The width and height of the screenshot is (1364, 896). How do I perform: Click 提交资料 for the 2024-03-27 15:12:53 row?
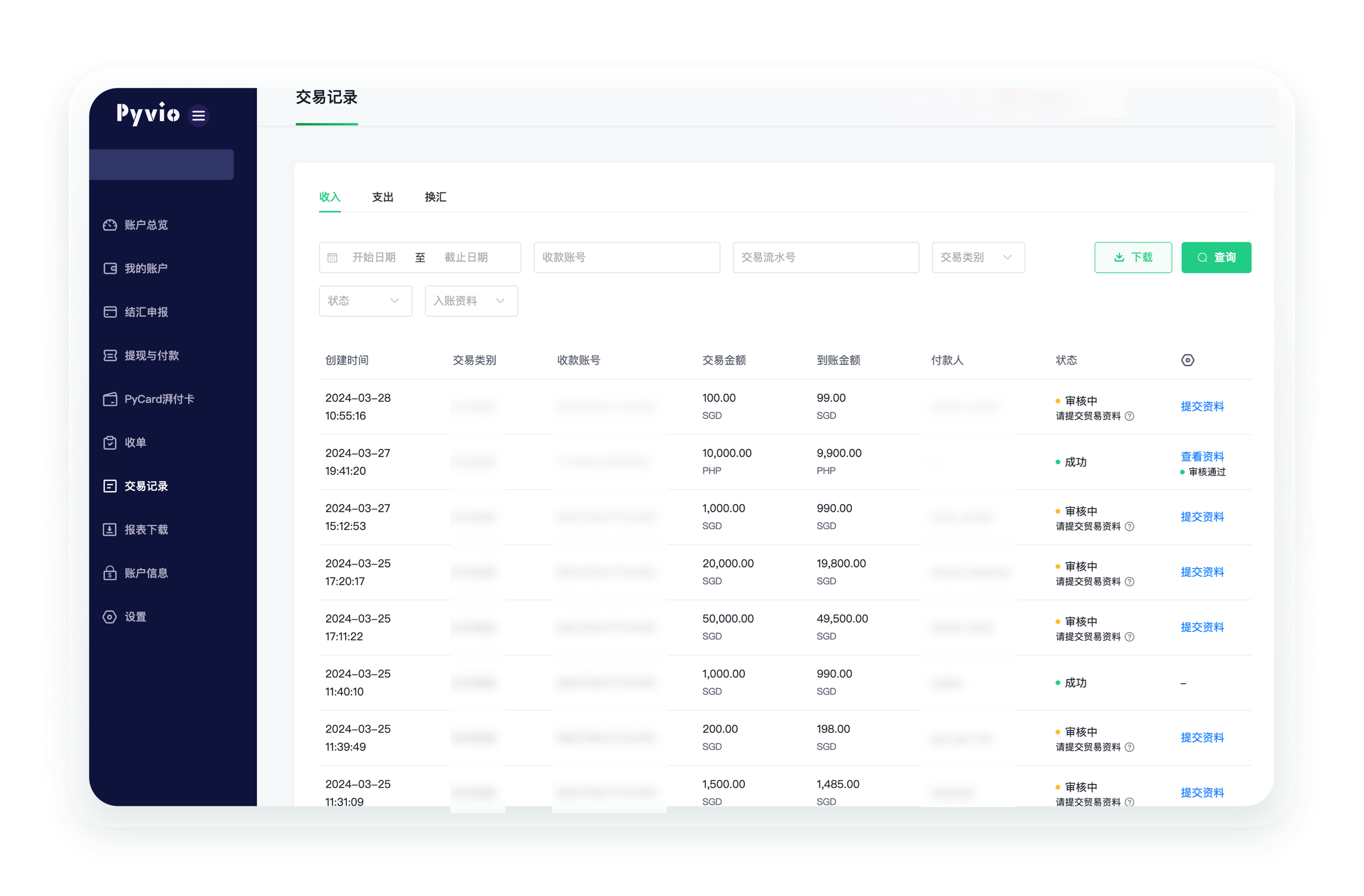1202,517
